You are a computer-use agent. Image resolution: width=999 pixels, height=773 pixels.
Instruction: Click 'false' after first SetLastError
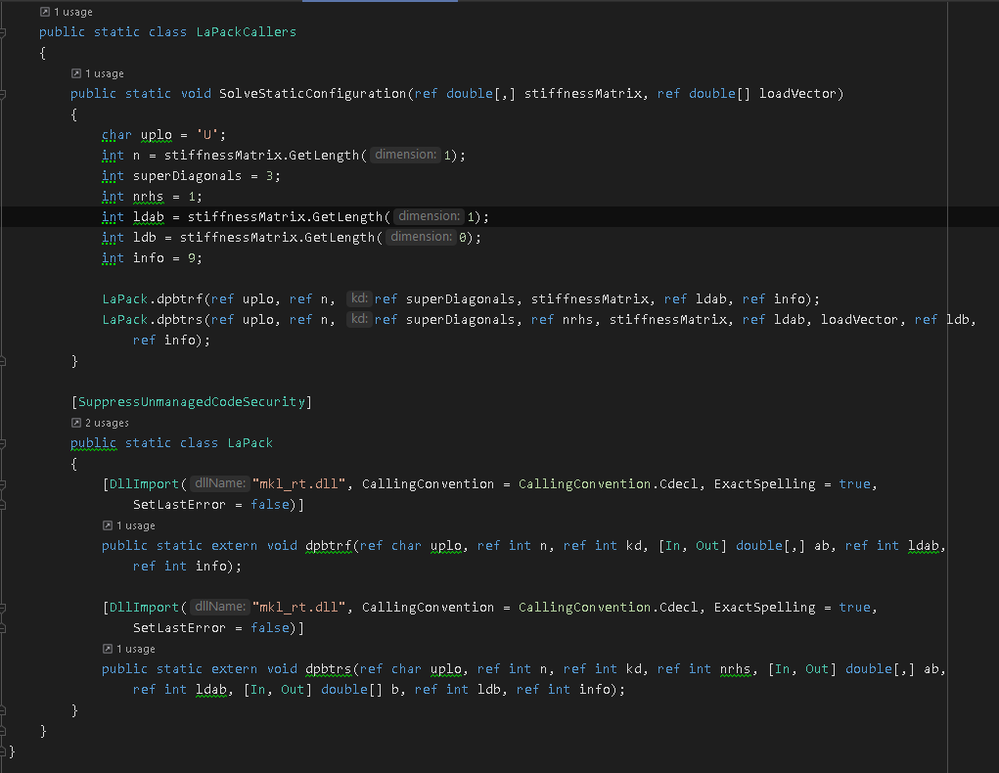[x=270, y=505]
